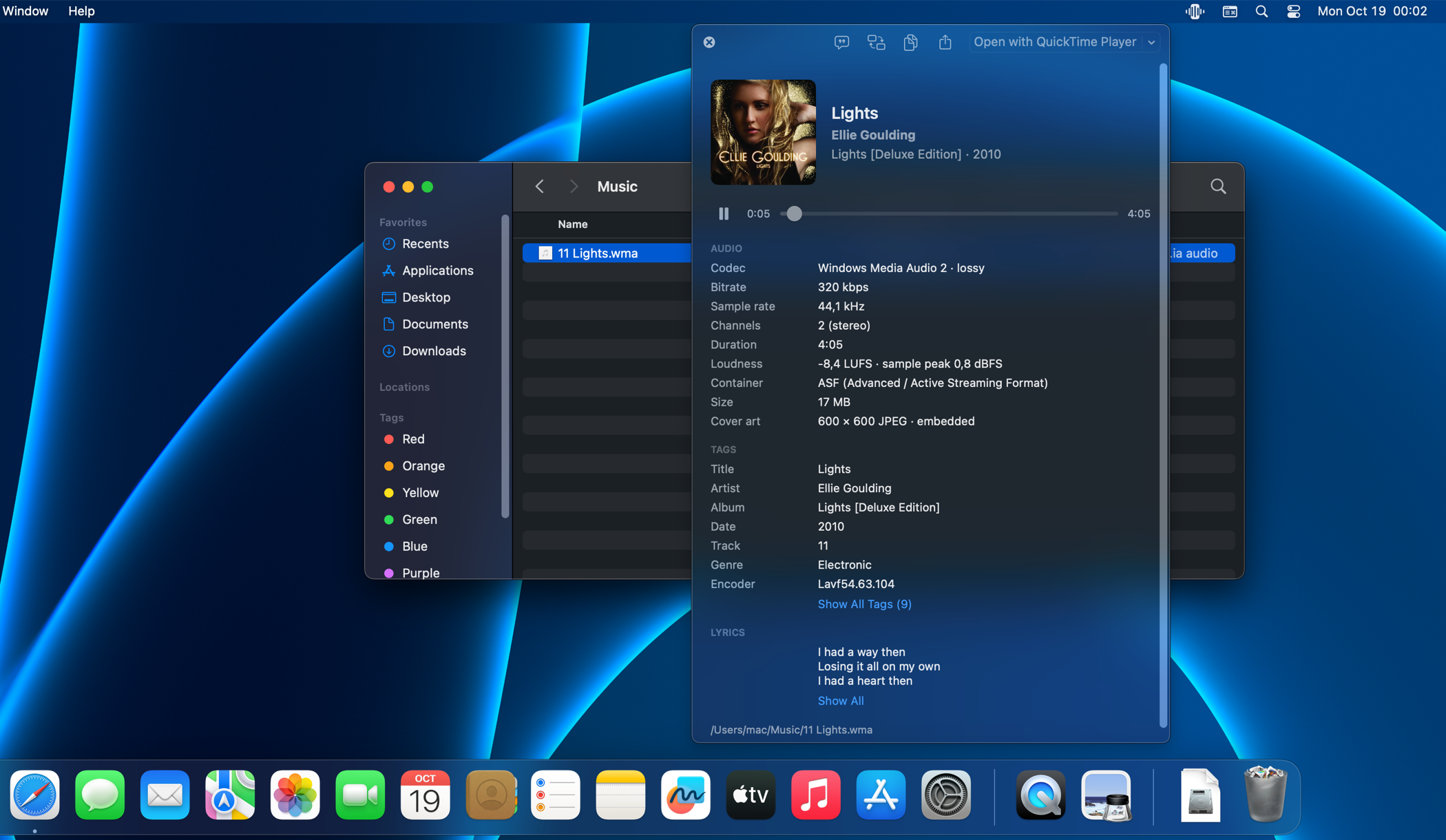Click the share icon in preview toolbar

coord(945,42)
